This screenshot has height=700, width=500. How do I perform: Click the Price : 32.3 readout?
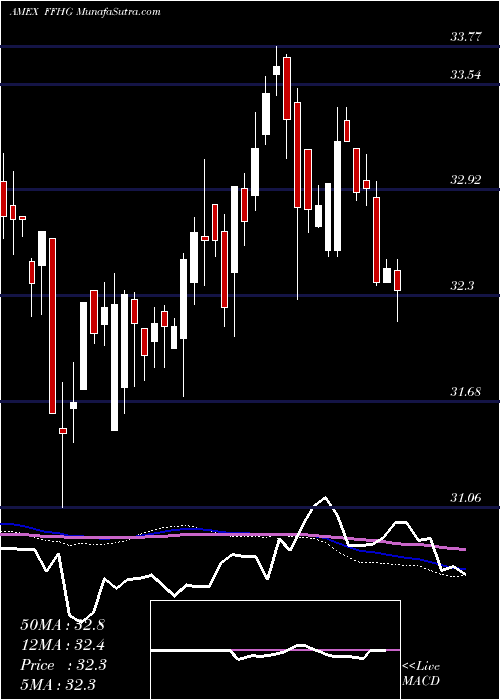click(x=63, y=665)
